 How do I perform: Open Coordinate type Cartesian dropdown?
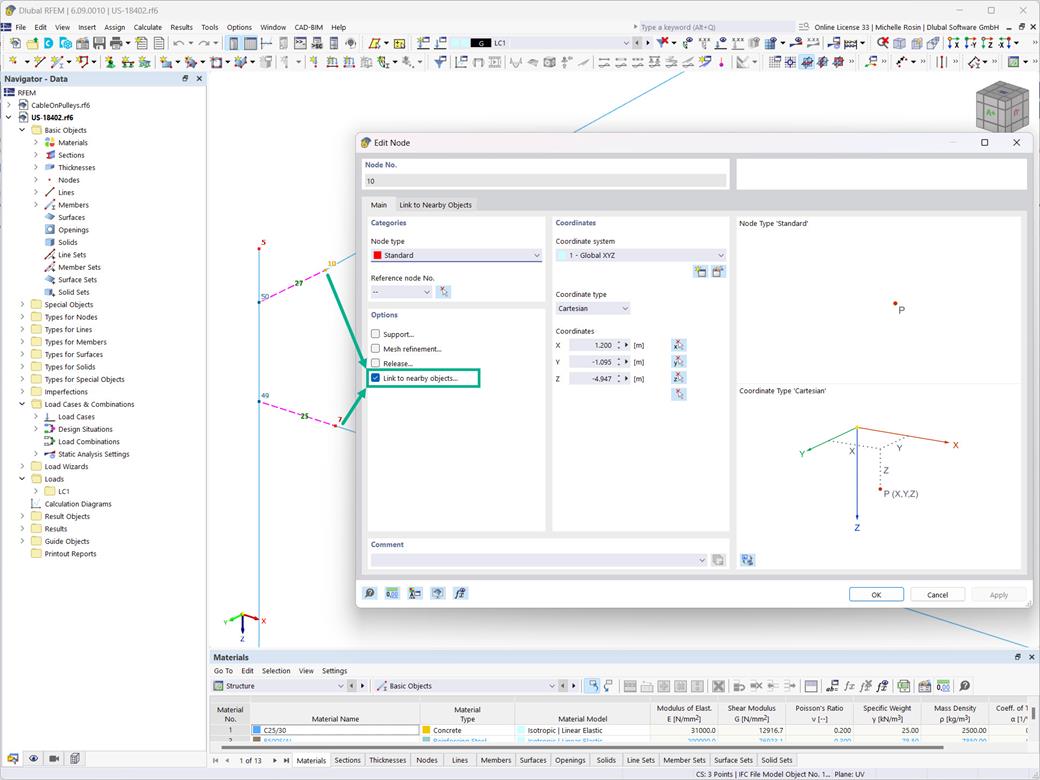coord(593,308)
